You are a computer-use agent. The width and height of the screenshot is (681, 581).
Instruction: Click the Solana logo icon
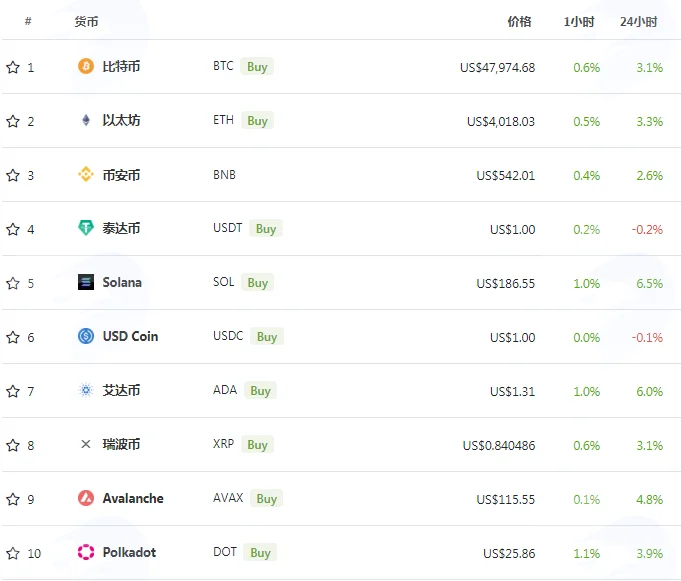[x=86, y=282]
